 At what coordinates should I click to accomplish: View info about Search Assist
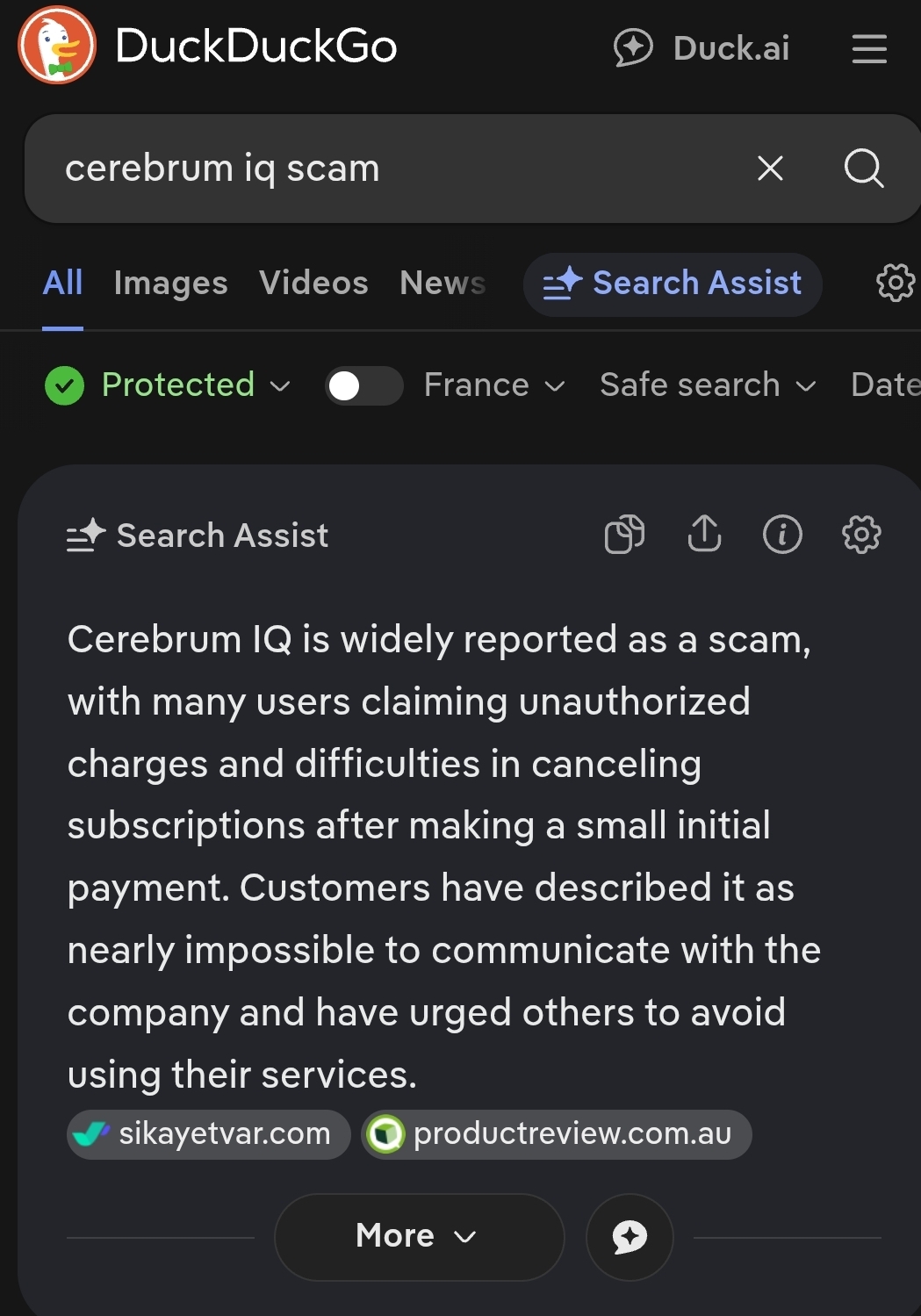782,534
